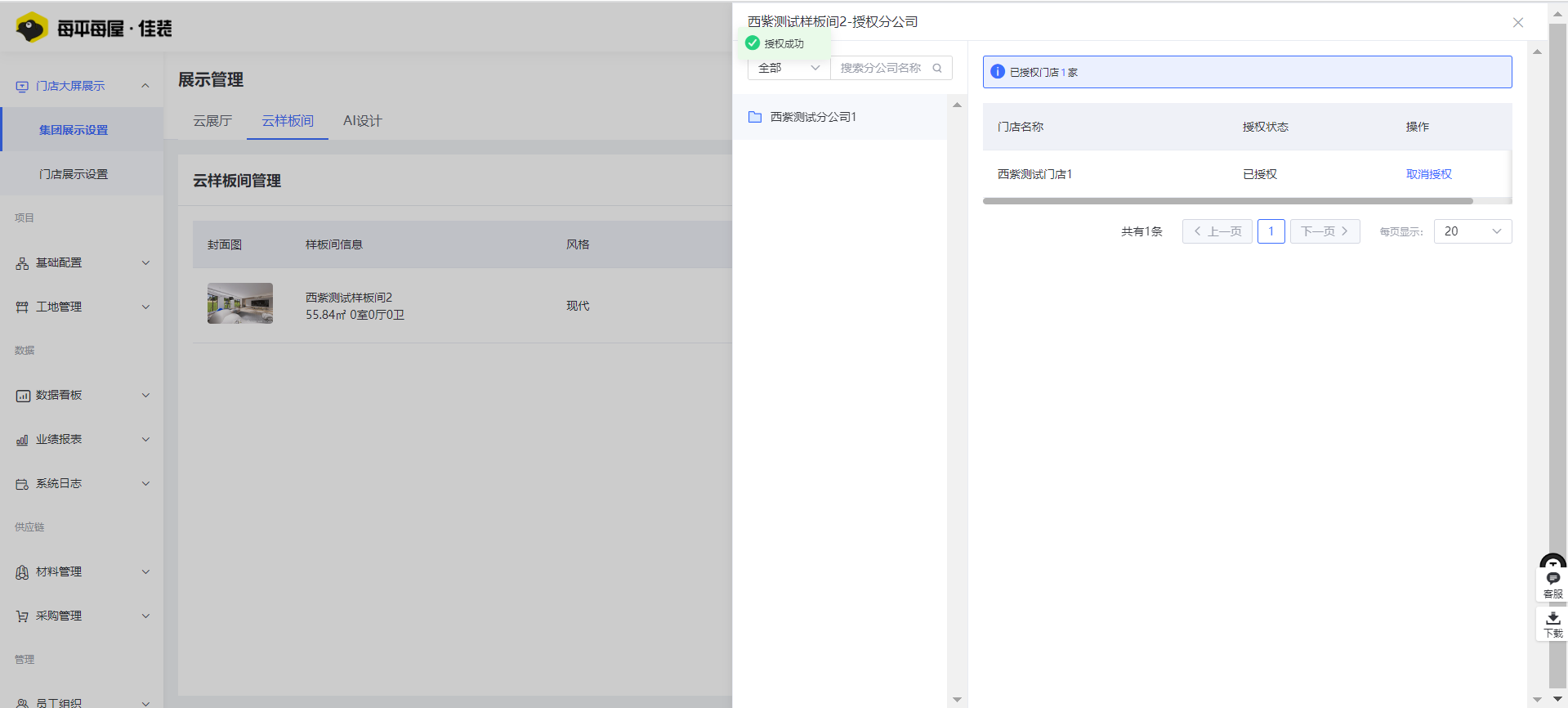Go to 上一页 previous page
The height and width of the screenshot is (708, 1568).
(1217, 231)
